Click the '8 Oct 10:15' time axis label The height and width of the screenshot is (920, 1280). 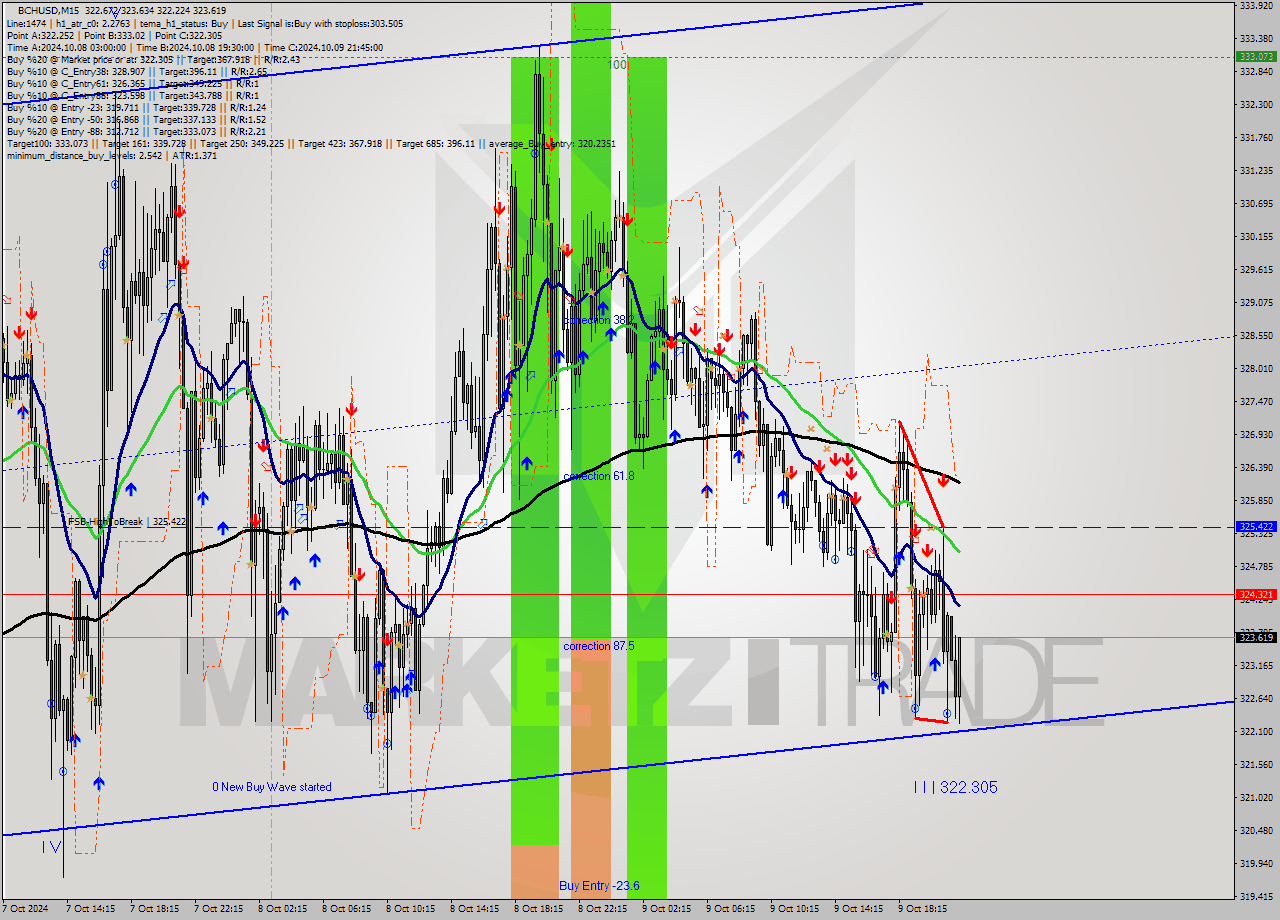pyautogui.click(x=410, y=909)
